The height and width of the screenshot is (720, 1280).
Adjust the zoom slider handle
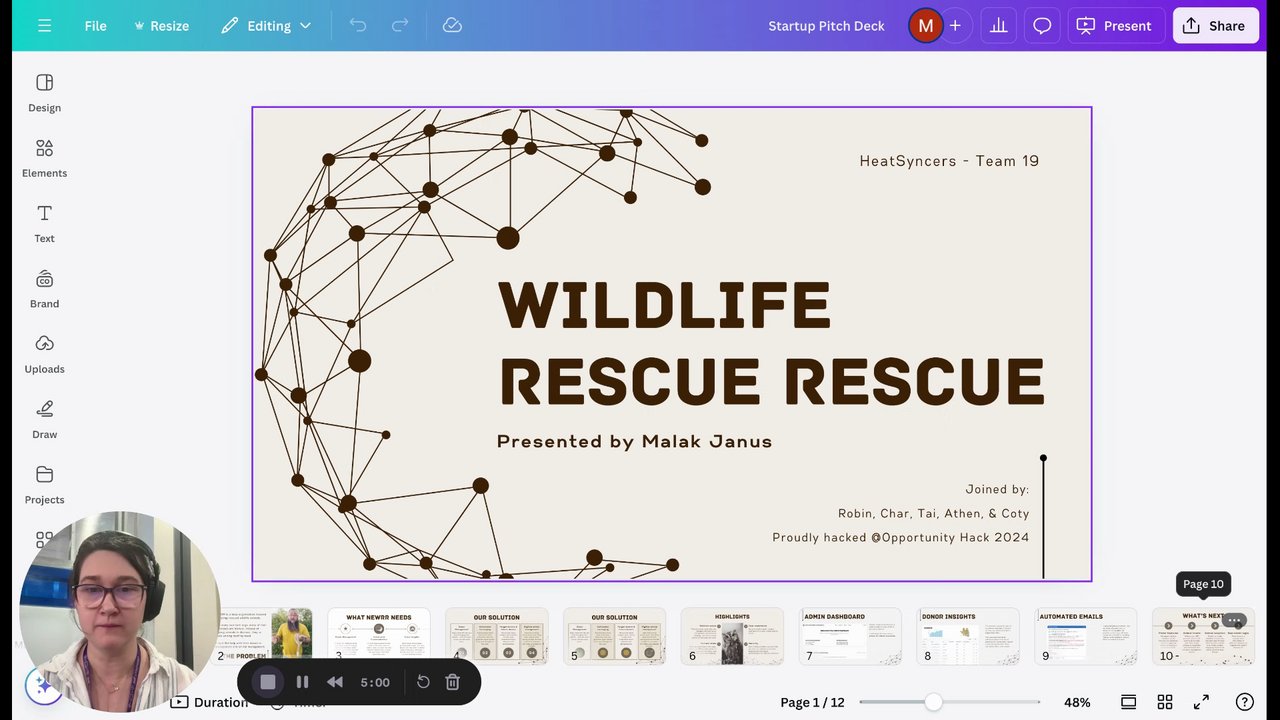click(933, 702)
